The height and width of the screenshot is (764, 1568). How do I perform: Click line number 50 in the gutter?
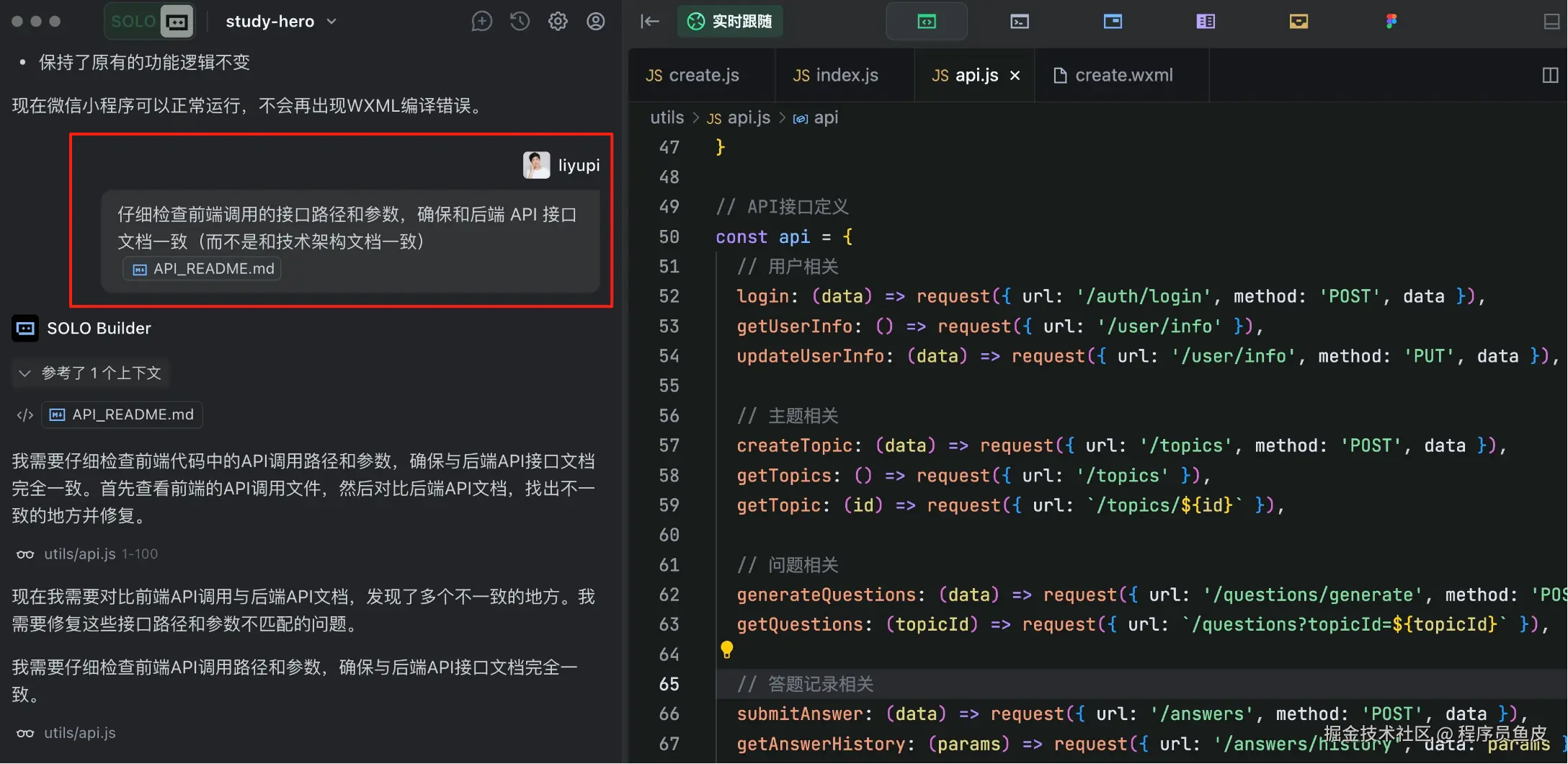669,237
